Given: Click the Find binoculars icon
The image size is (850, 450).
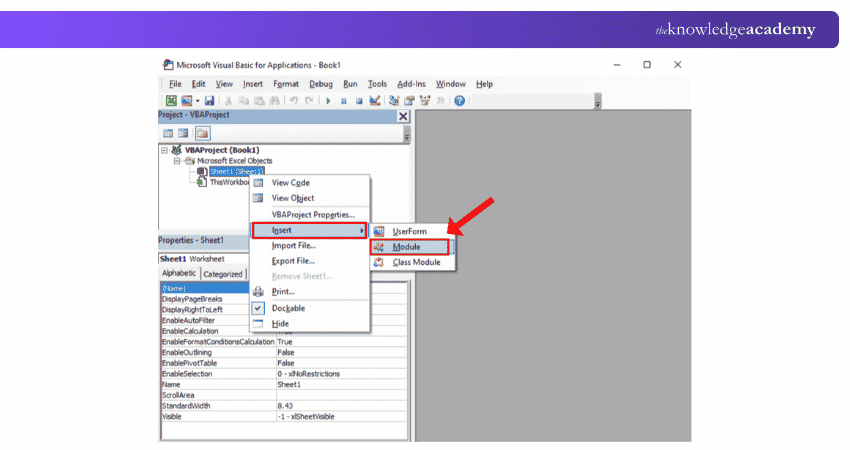Looking at the screenshot, I should 274,100.
